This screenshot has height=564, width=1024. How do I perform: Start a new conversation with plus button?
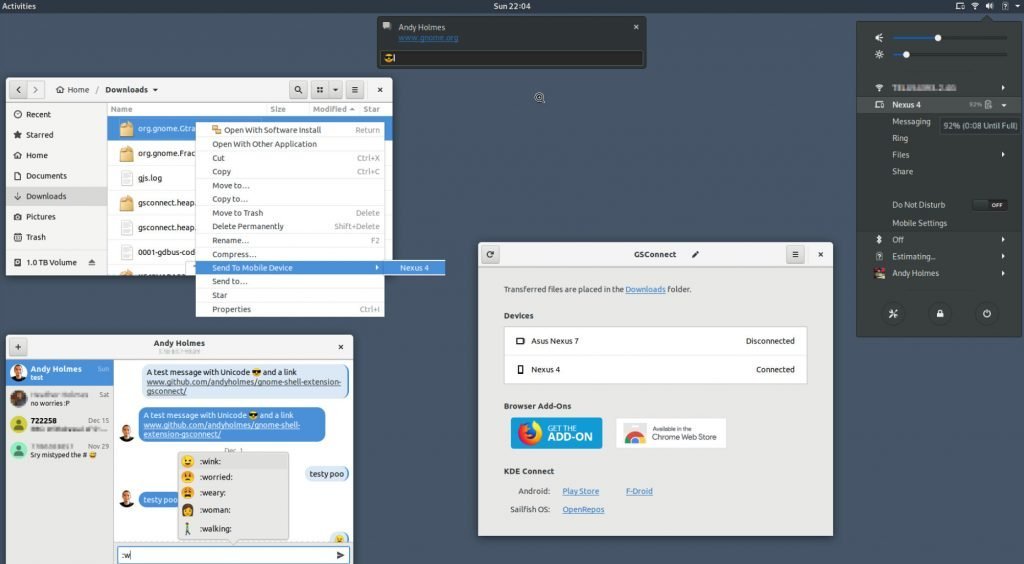point(18,347)
